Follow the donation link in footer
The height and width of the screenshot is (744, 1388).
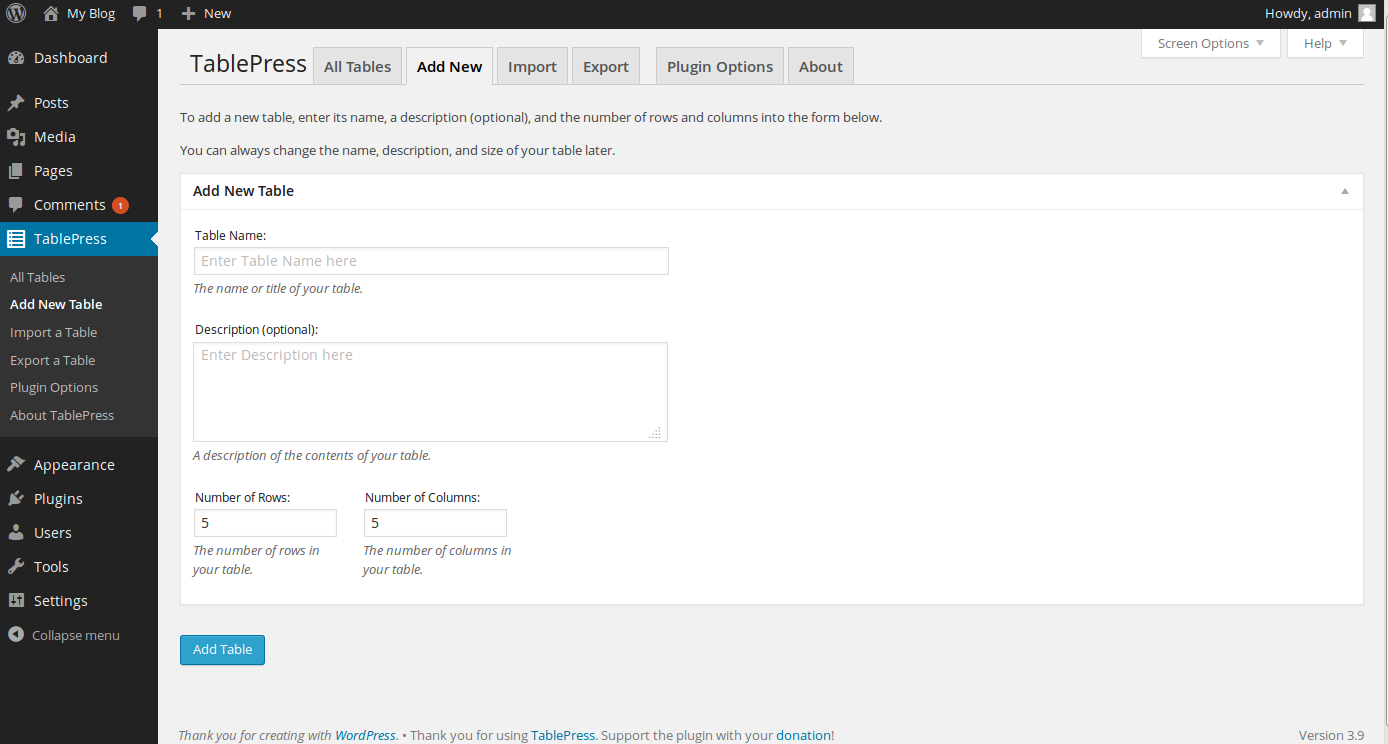[x=803, y=735]
